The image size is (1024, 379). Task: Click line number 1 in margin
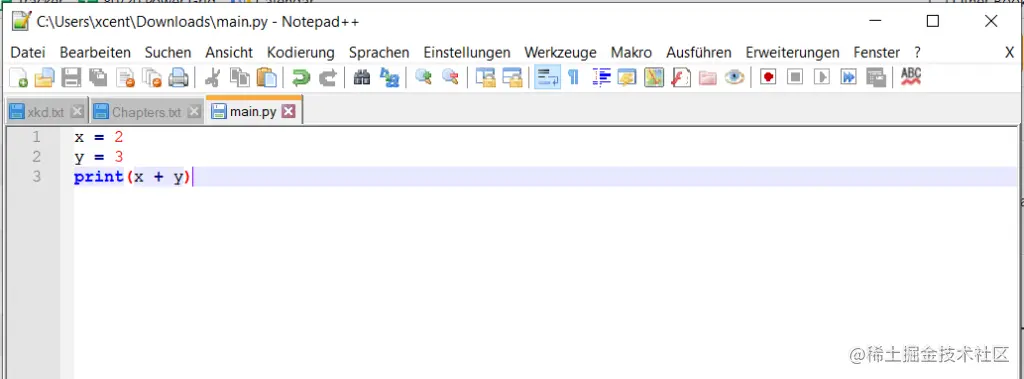pos(36,137)
